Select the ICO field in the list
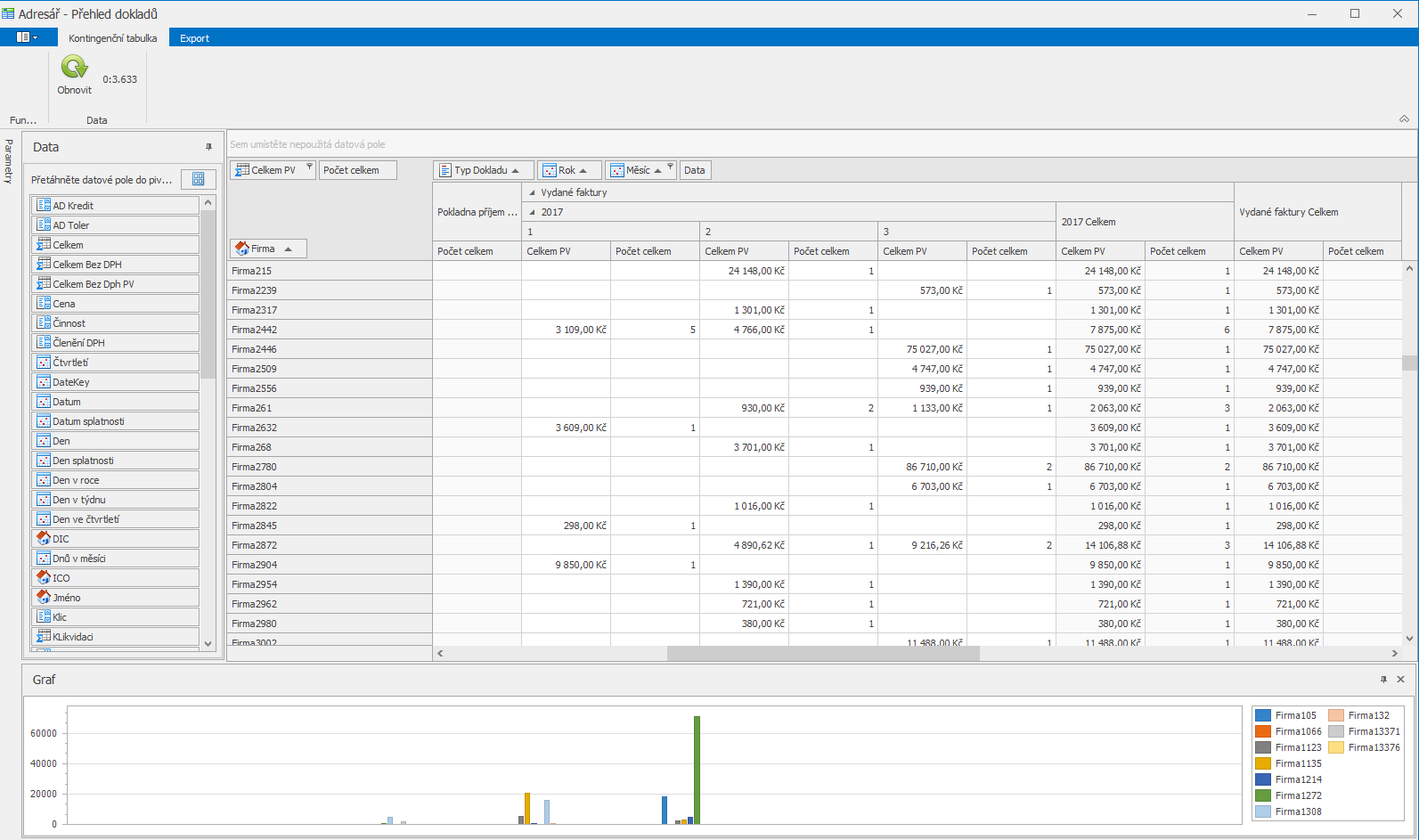 pos(115,578)
